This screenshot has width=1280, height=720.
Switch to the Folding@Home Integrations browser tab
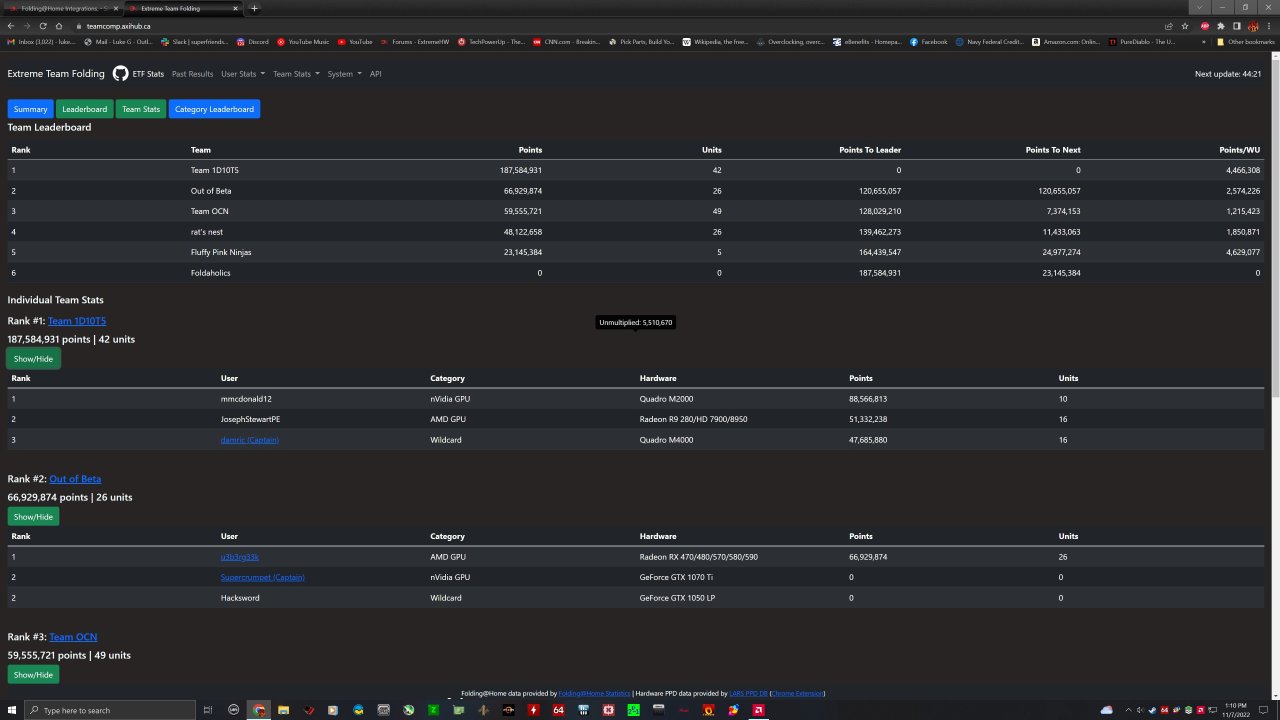point(58,8)
